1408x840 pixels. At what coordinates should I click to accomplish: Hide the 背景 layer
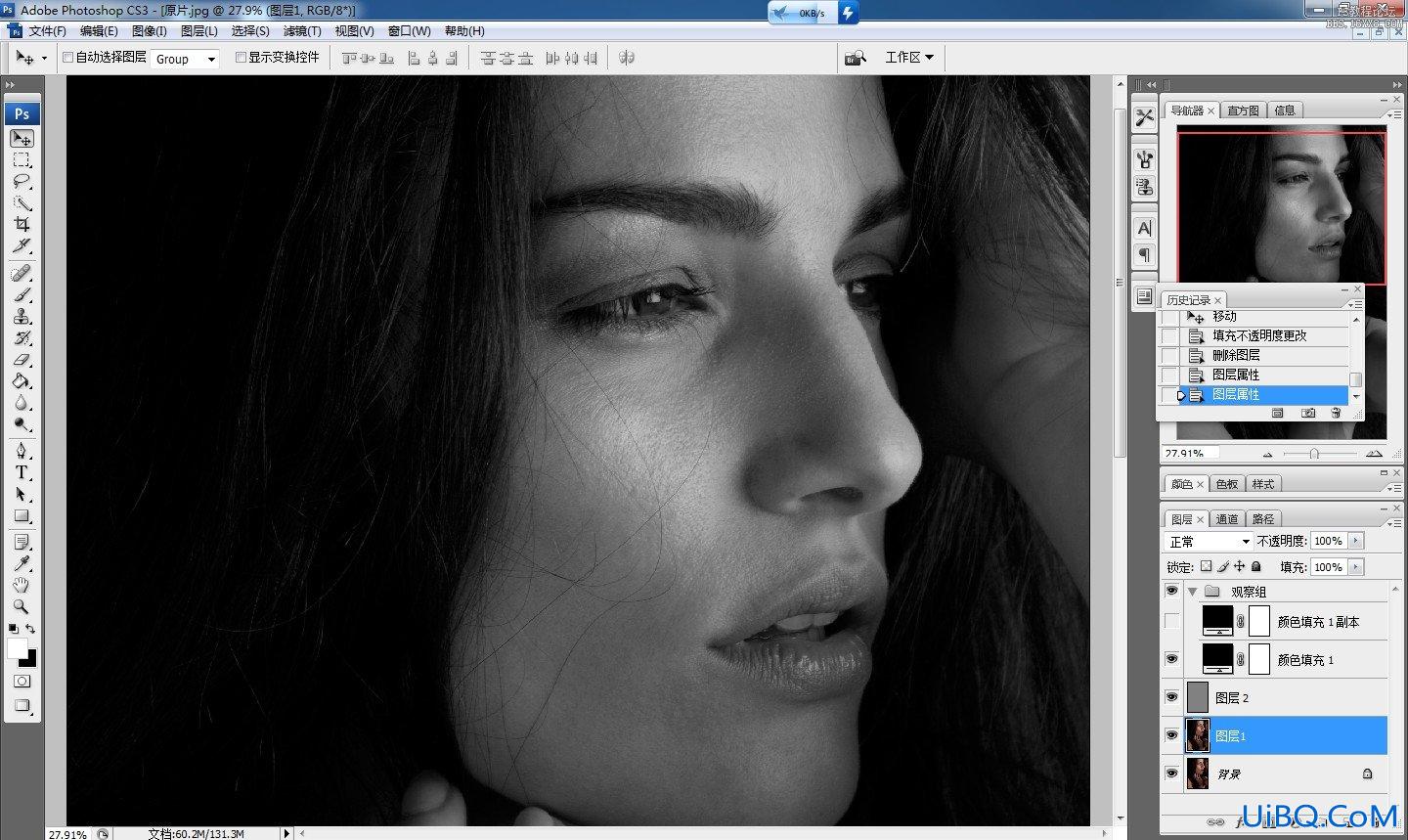tap(1171, 774)
